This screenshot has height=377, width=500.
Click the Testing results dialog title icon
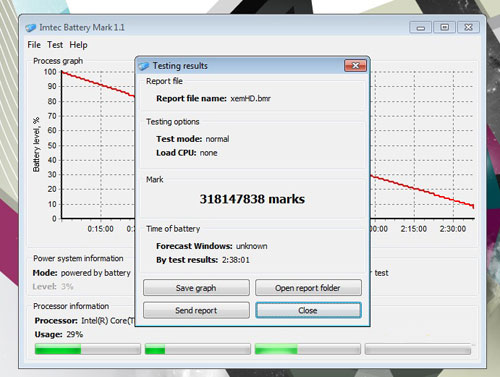point(144,66)
